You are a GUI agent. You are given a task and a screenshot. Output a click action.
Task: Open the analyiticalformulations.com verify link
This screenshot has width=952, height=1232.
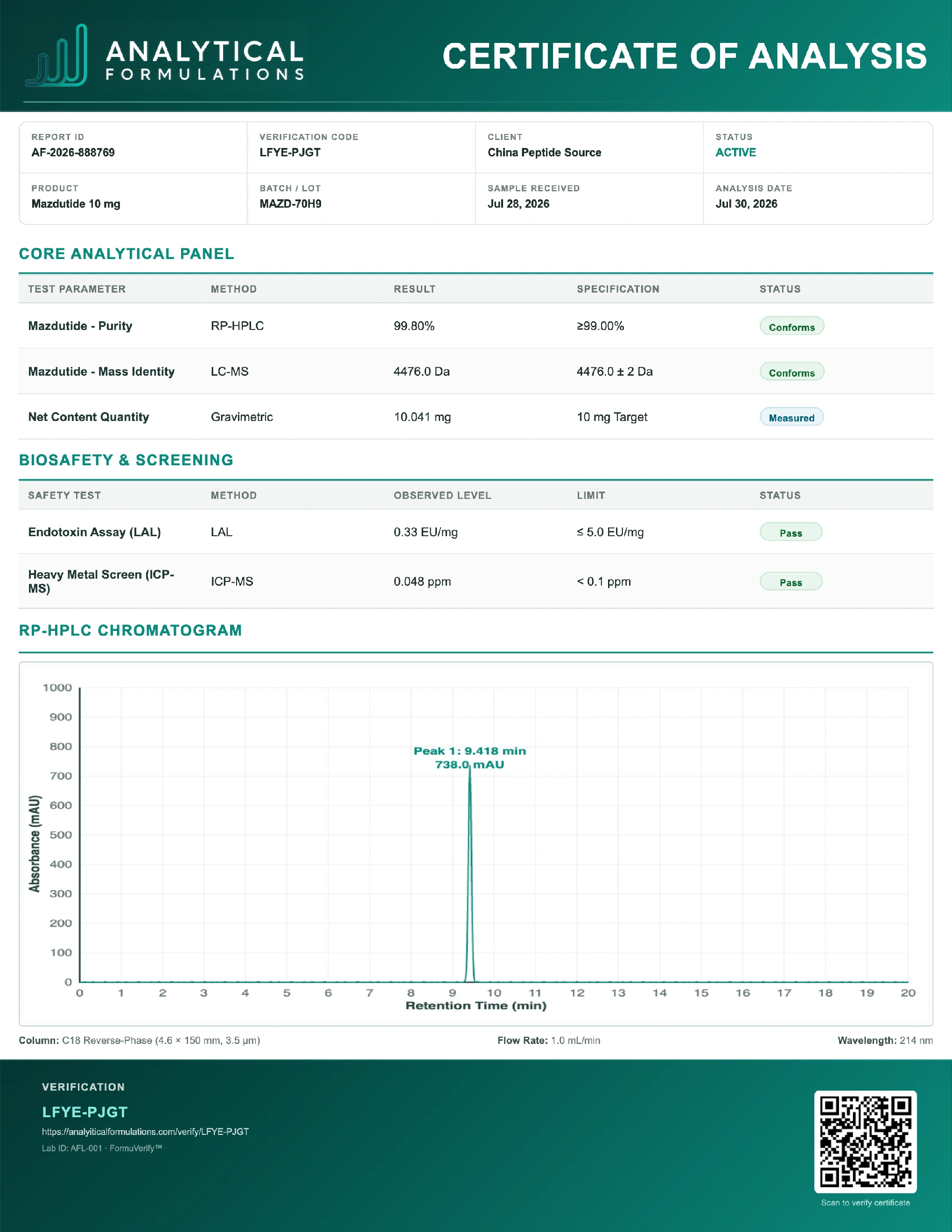click(145, 1131)
